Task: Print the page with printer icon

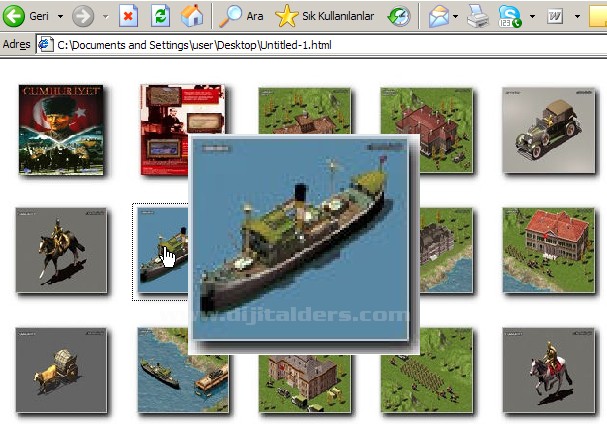Action: pyautogui.click(x=478, y=16)
